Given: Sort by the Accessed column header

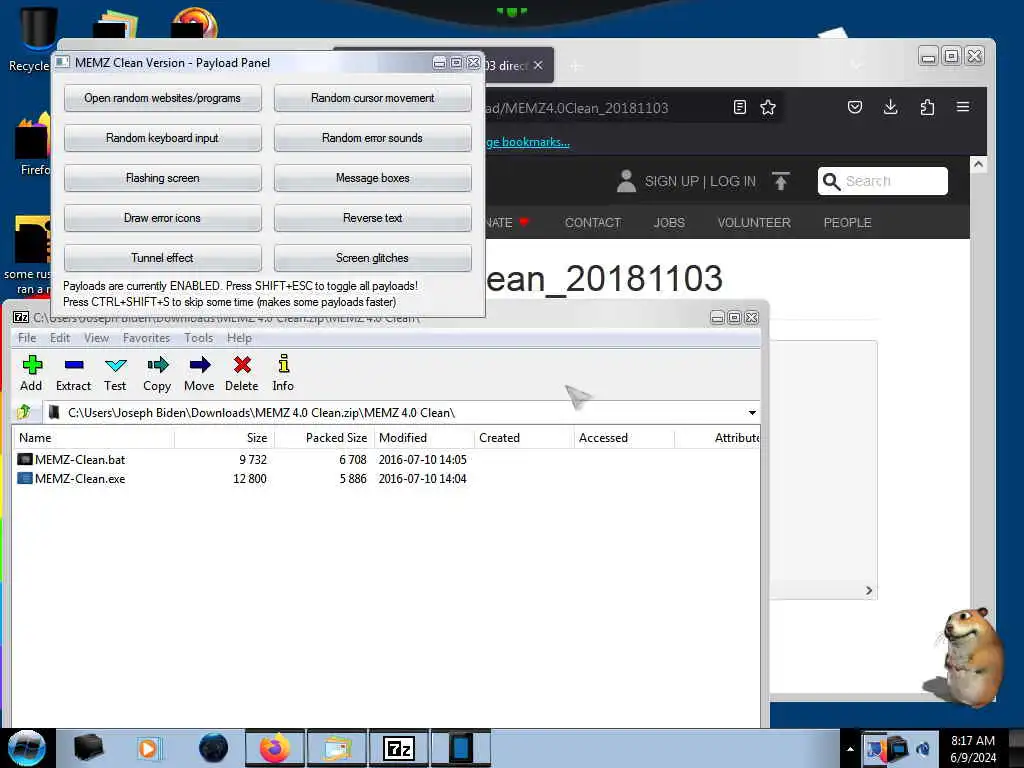Looking at the screenshot, I should point(624,438).
